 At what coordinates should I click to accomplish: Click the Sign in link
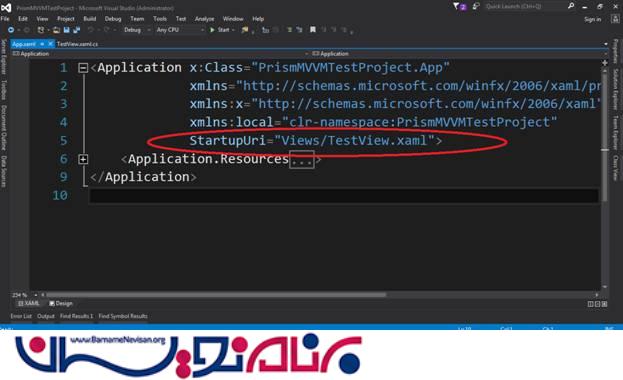(592, 19)
